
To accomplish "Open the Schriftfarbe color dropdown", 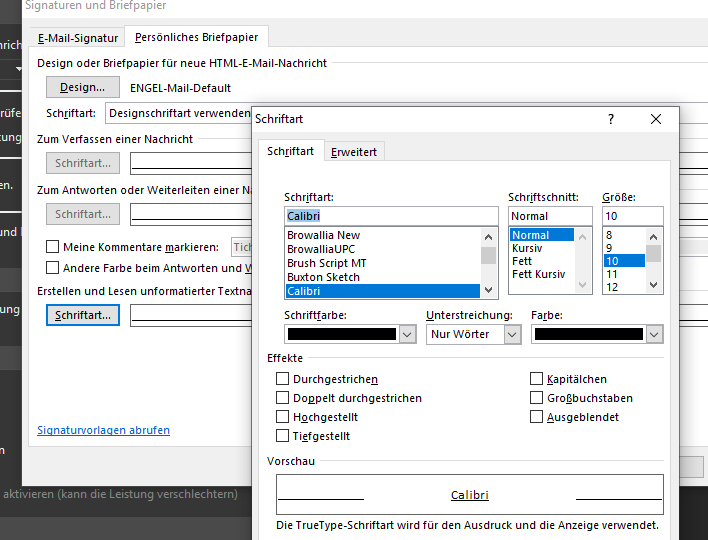I will [x=407, y=335].
